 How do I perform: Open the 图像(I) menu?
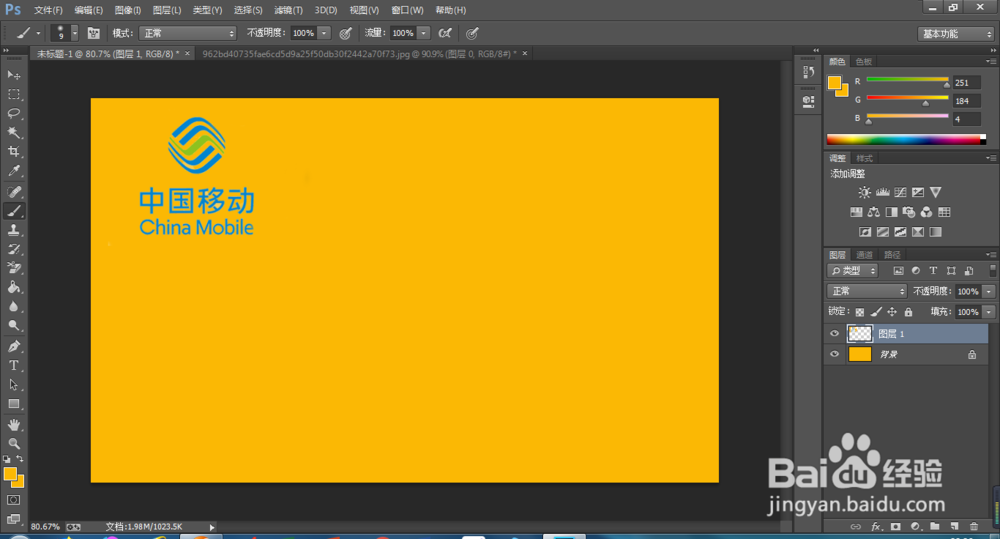128,10
